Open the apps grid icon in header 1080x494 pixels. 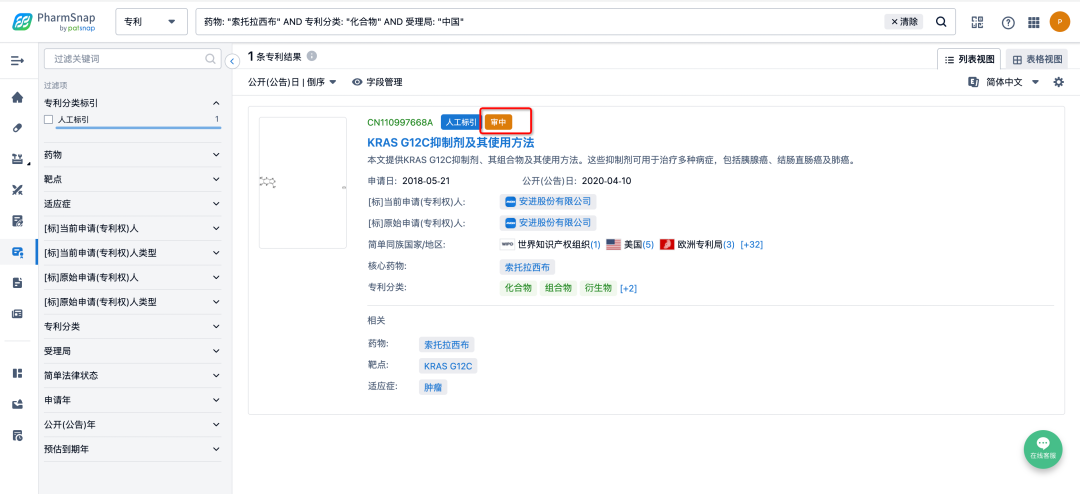[x=1033, y=23]
